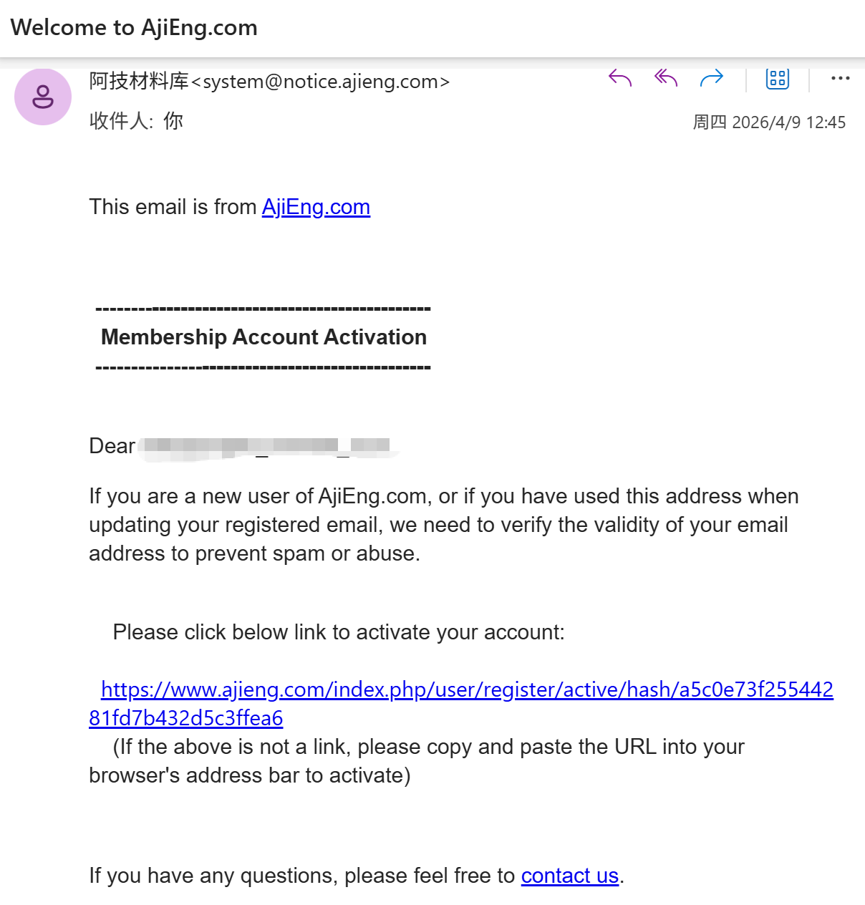Open the apps grid icon
865x905 pixels.
tap(777, 78)
